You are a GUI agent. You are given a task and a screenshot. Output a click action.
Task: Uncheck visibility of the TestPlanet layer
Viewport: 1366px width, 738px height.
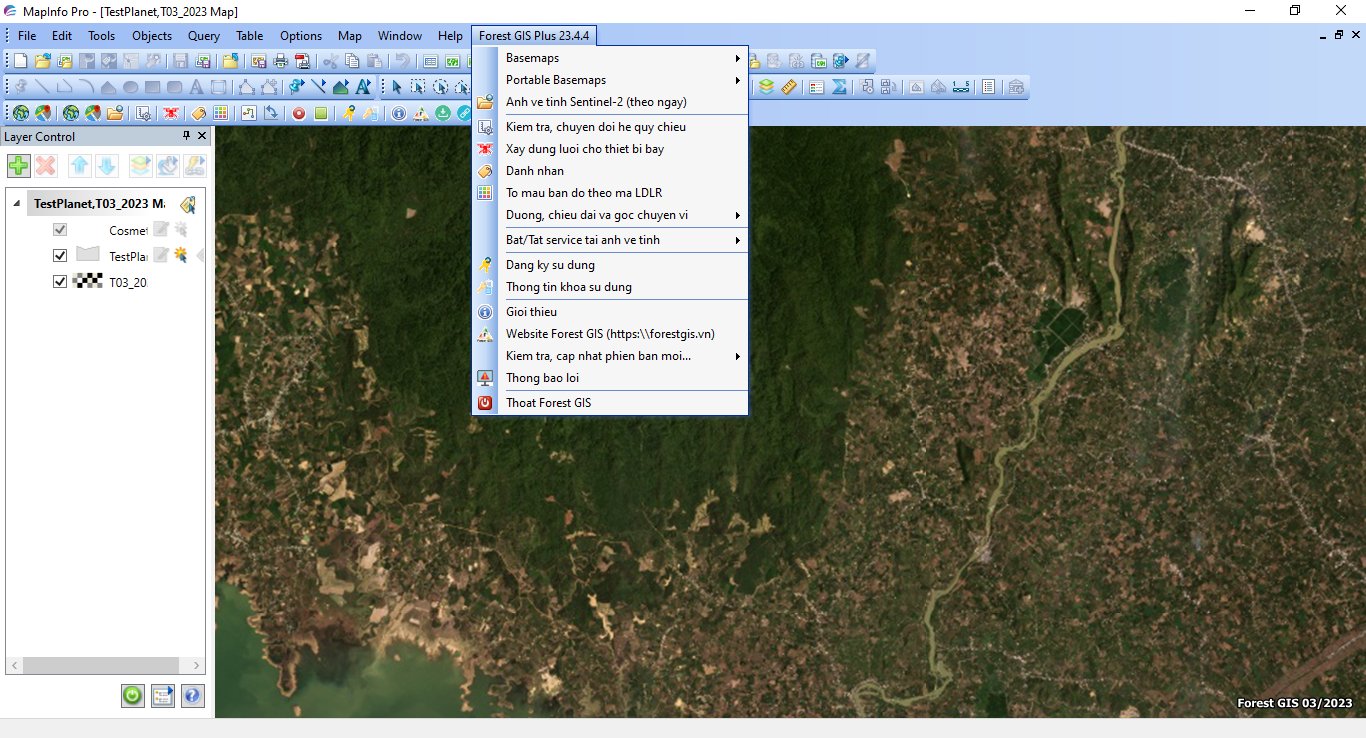60,256
